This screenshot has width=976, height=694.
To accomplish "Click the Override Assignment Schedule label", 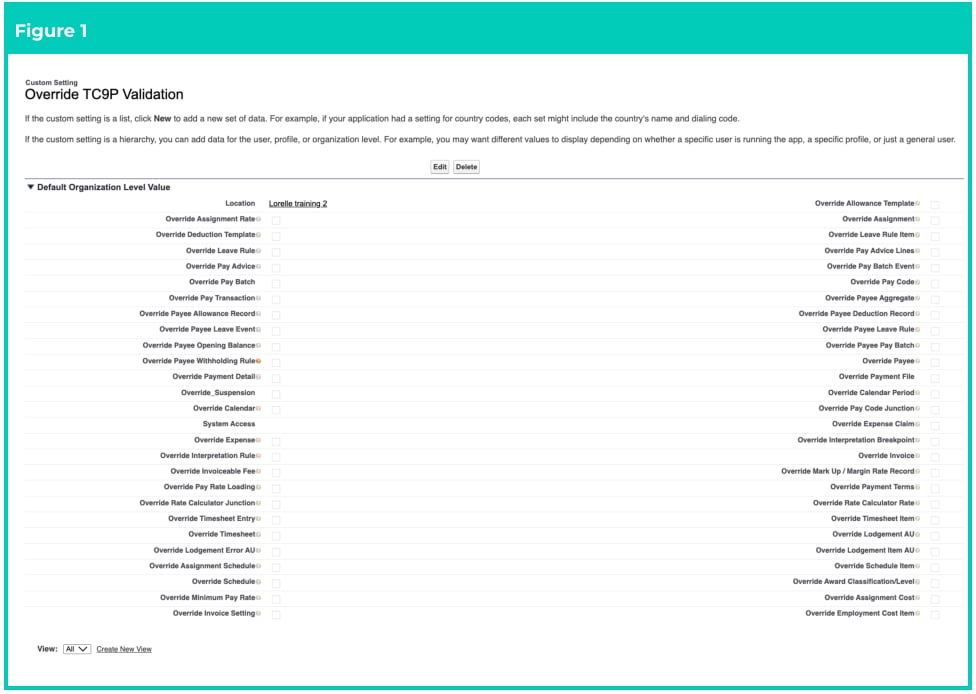I will click(x=202, y=566).
